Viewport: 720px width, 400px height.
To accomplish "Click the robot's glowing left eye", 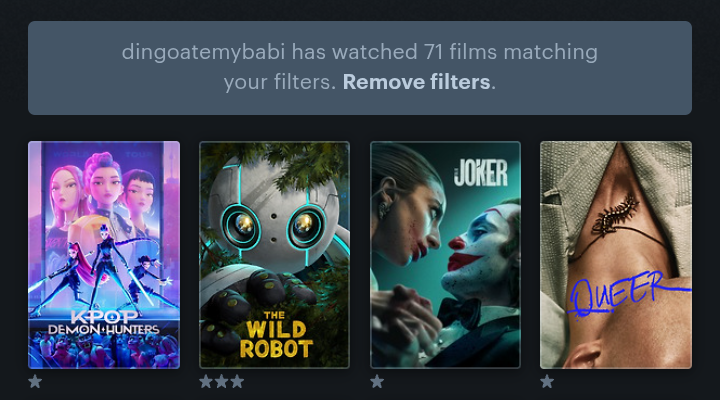I will (242, 225).
